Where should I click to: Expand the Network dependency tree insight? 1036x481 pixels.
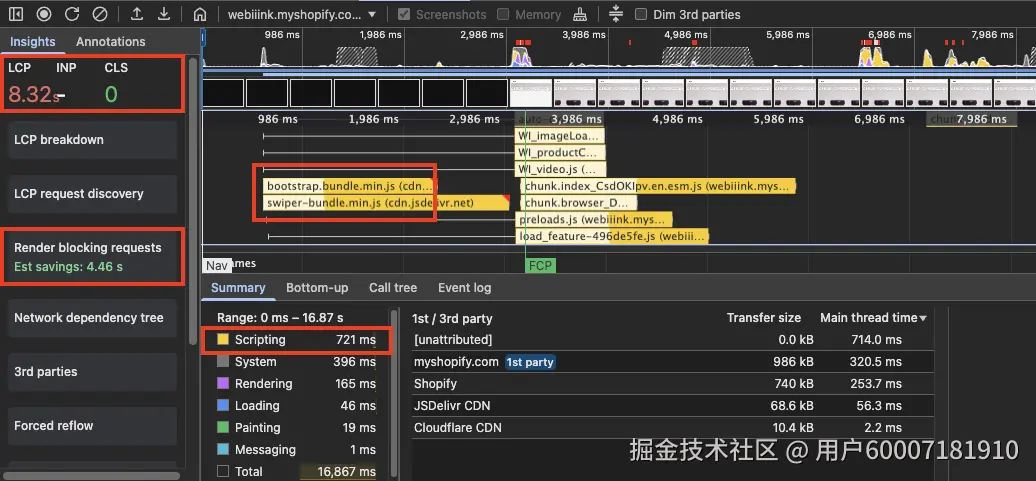click(x=92, y=317)
